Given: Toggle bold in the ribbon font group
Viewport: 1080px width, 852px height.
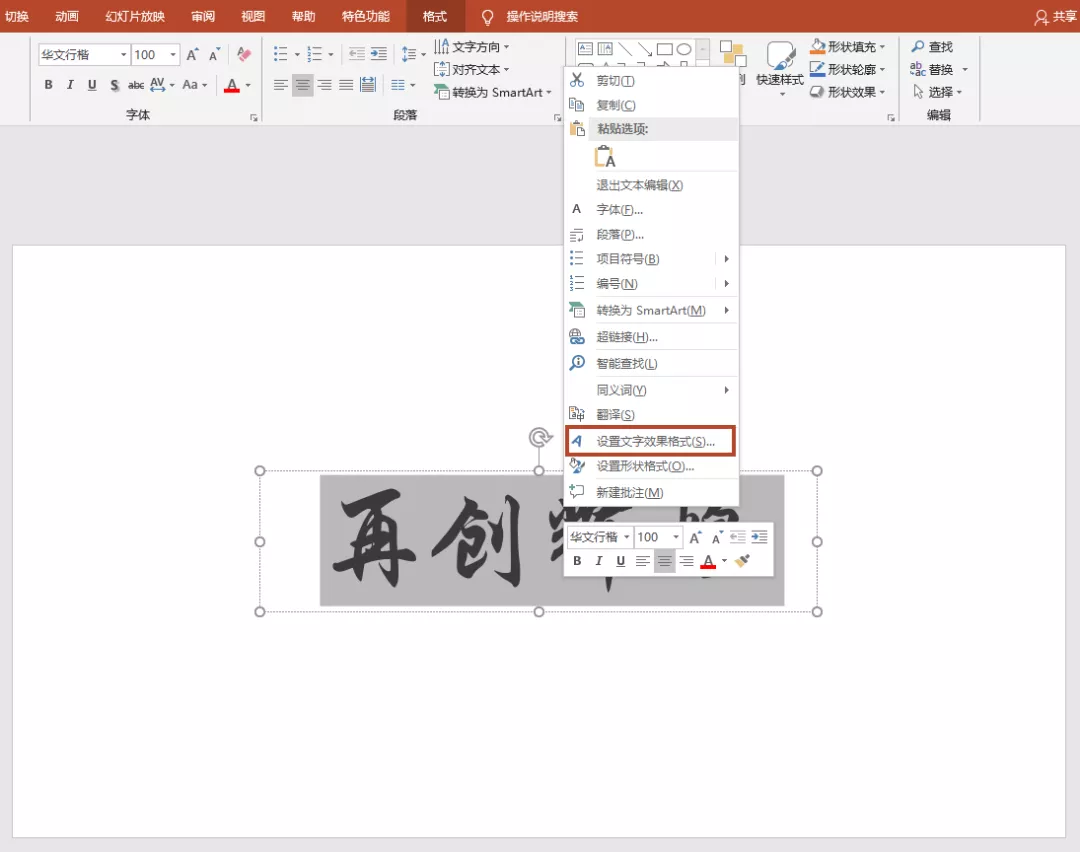Looking at the screenshot, I should pyautogui.click(x=48, y=85).
